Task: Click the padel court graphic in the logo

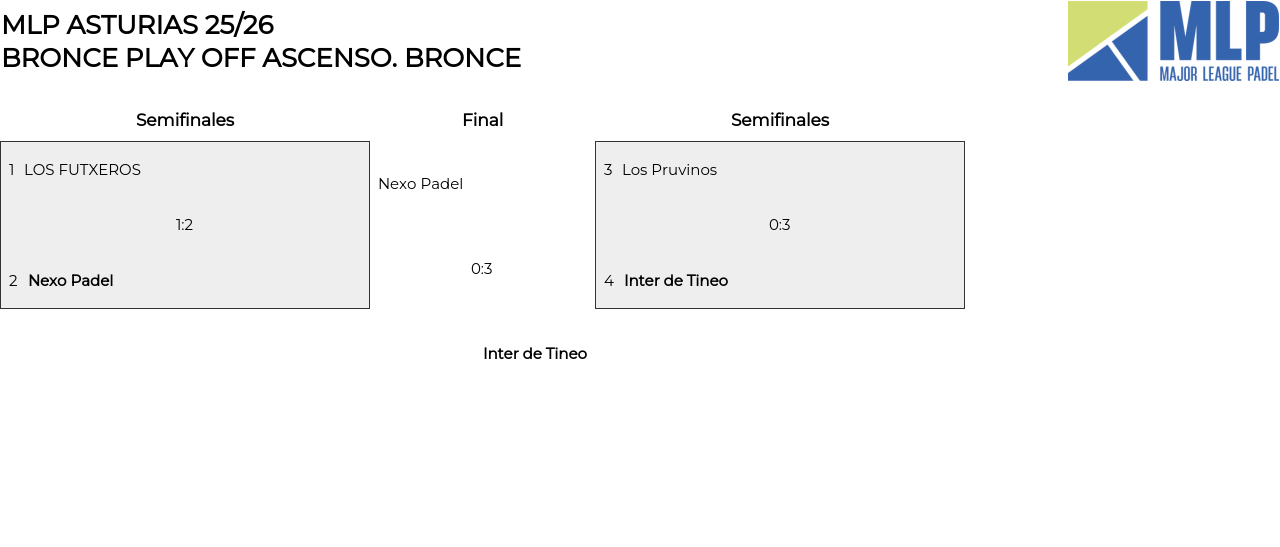Action: 1107,41
